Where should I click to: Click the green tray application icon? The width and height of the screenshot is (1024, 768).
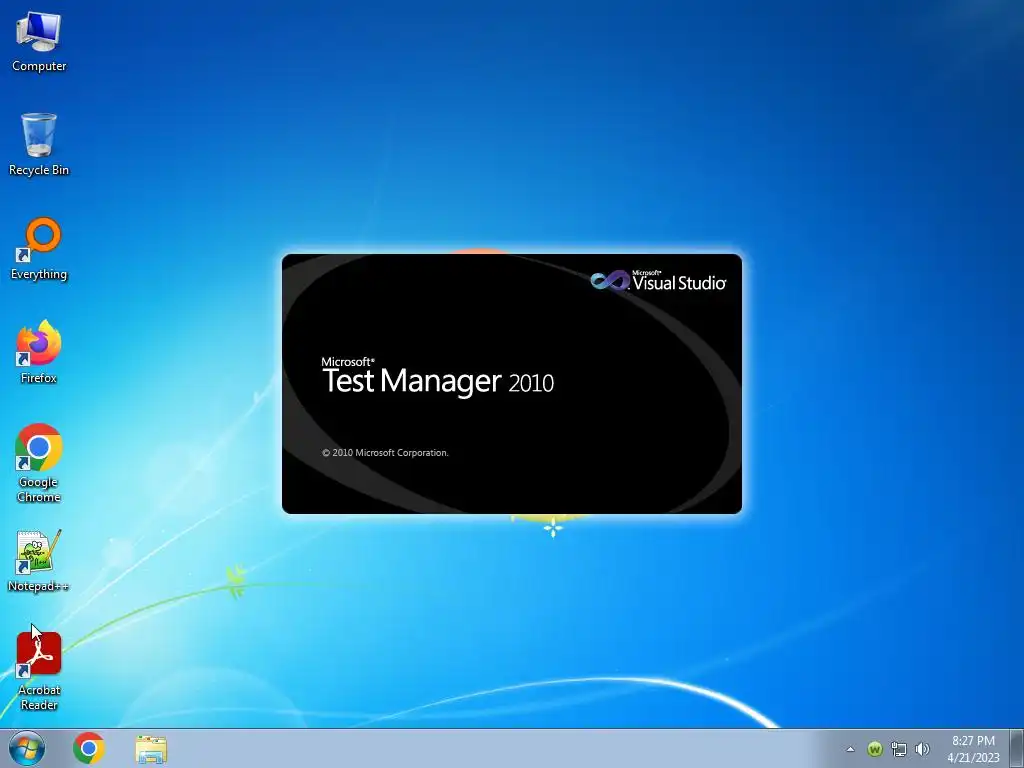pos(875,749)
